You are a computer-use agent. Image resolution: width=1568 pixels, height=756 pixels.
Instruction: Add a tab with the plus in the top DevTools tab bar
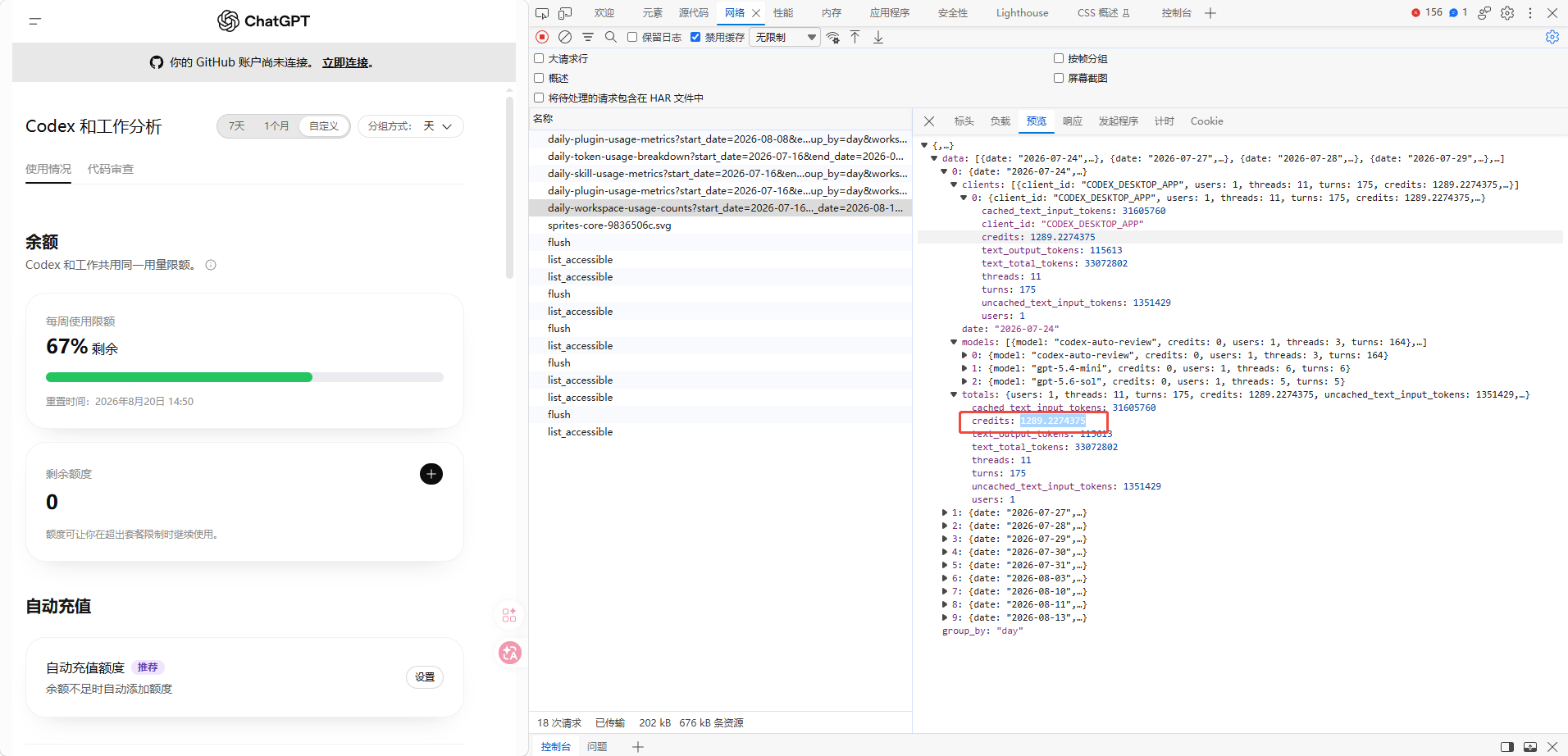[1210, 13]
